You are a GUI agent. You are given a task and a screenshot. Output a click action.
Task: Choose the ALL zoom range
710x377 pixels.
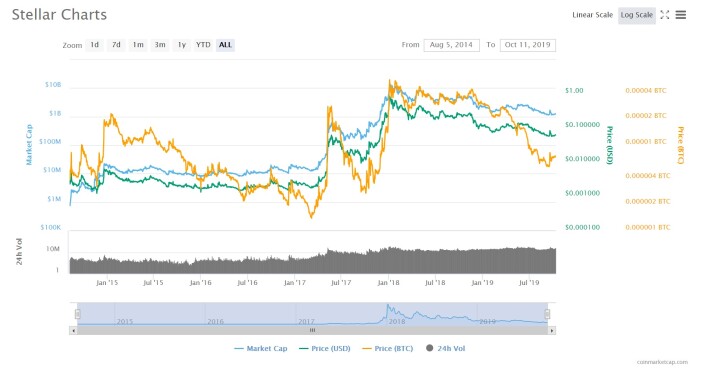(x=225, y=45)
